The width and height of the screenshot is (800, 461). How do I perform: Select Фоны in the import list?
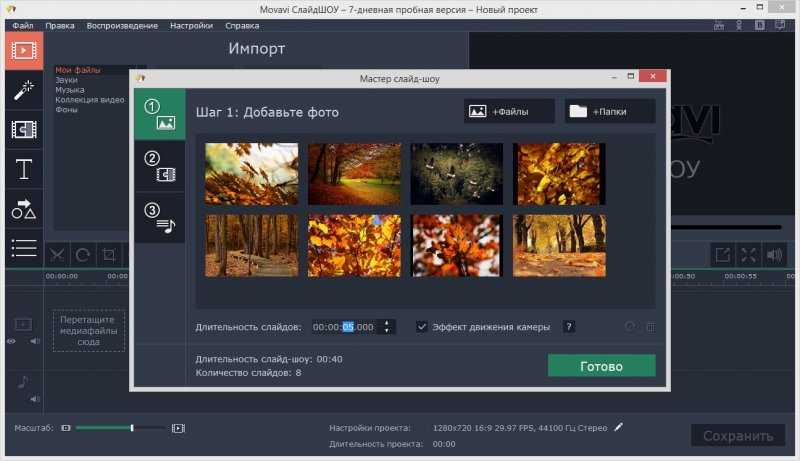[66, 110]
